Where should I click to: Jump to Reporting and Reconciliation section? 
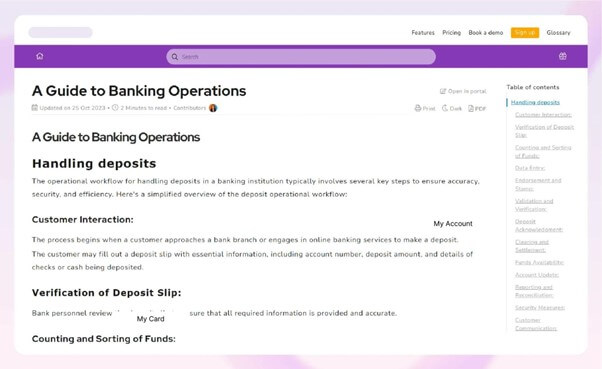(534, 291)
